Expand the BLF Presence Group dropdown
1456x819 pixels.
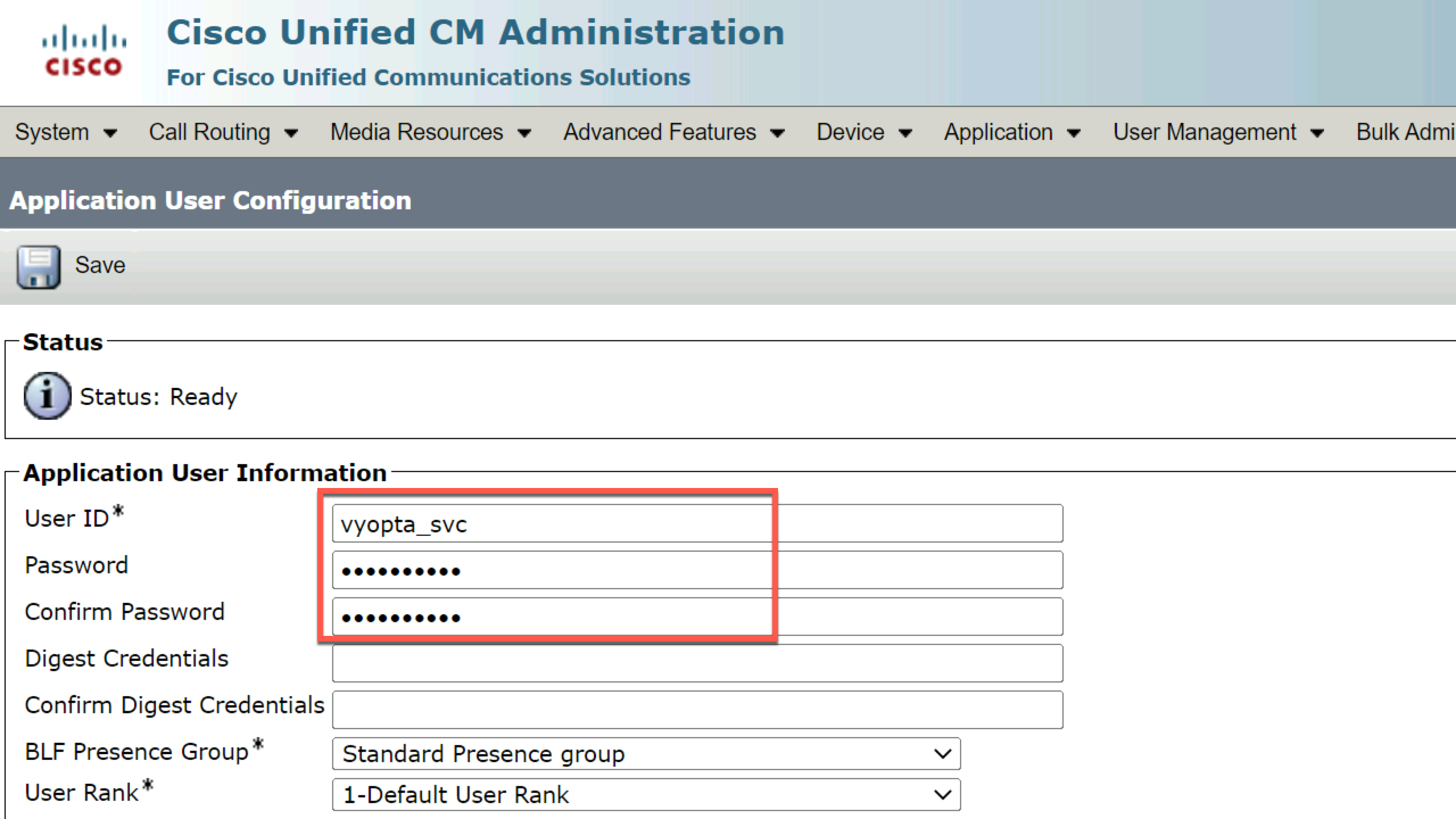(x=646, y=754)
